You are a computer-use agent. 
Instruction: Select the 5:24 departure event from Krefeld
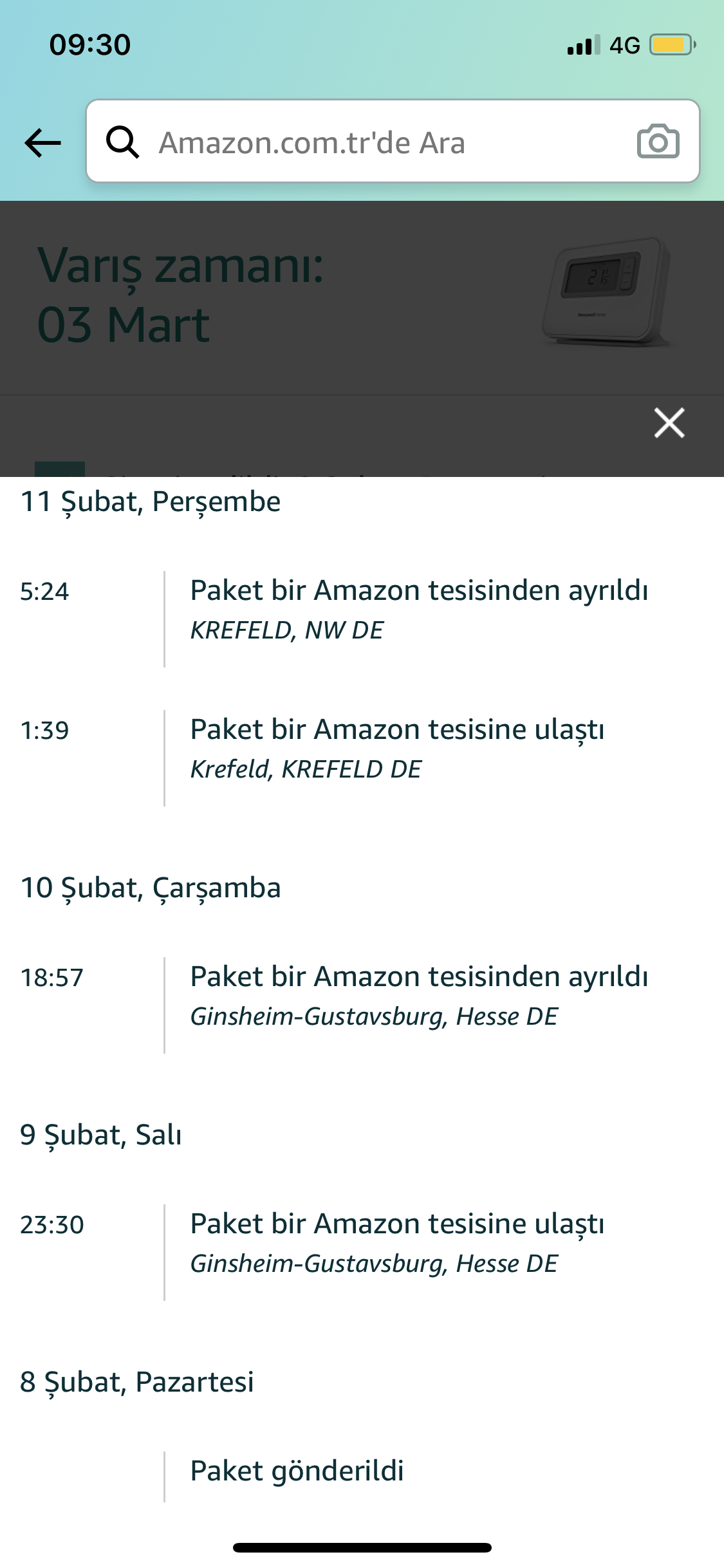418,609
